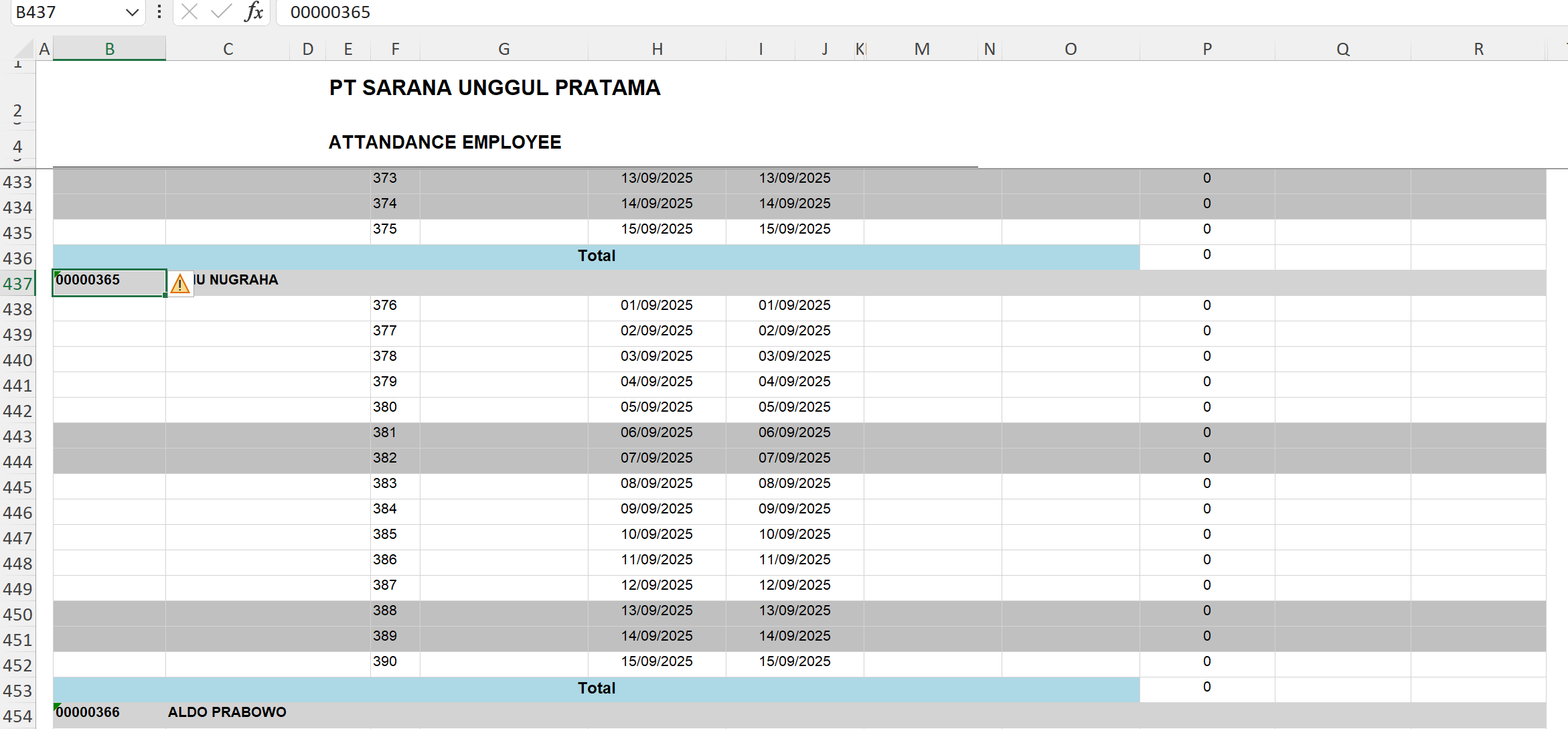Select column O header
The width and height of the screenshot is (1568, 729).
pyautogui.click(x=1071, y=49)
